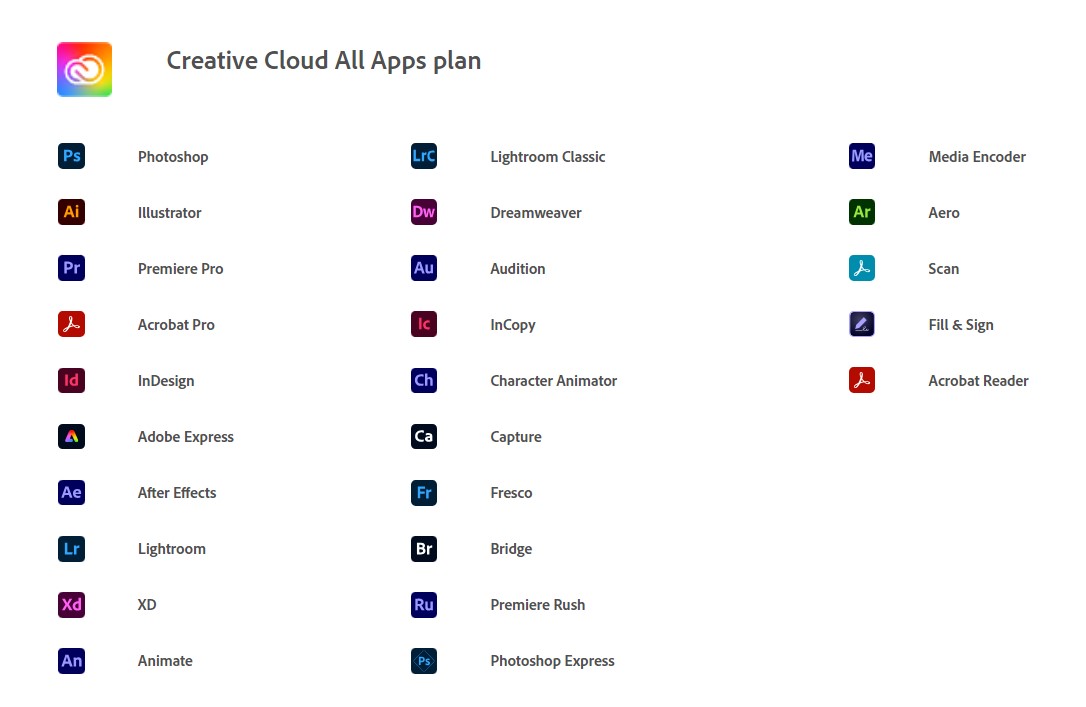
Task: Select the Aero label
Action: click(x=944, y=213)
